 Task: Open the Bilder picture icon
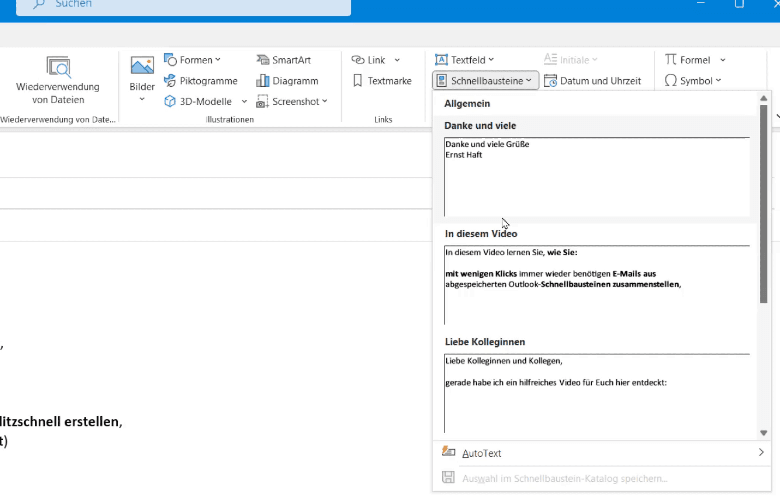click(142, 66)
